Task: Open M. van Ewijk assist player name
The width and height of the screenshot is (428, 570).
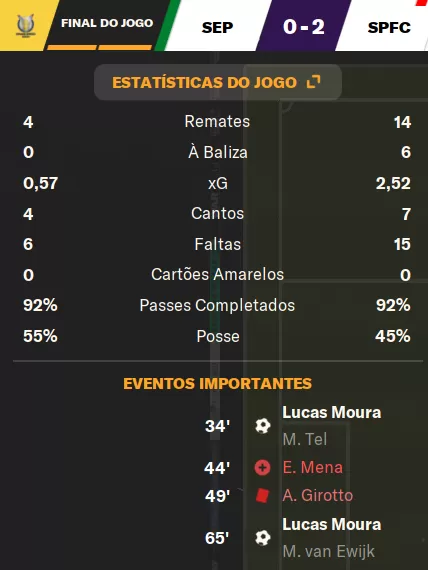Action: click(x=328, y=551)
